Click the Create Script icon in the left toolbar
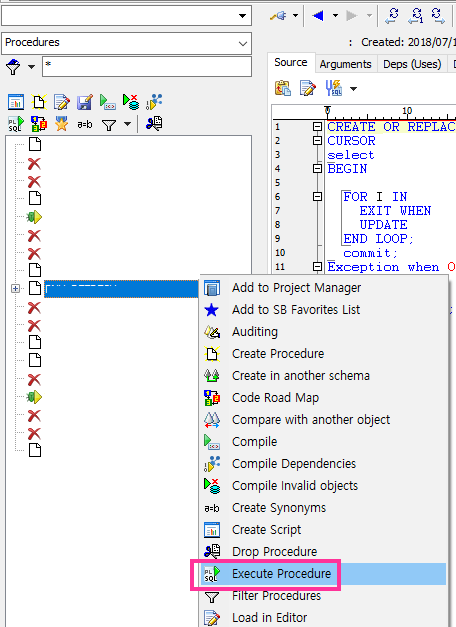The width and height of the screenshot is (456, 627). pos(16,102)
